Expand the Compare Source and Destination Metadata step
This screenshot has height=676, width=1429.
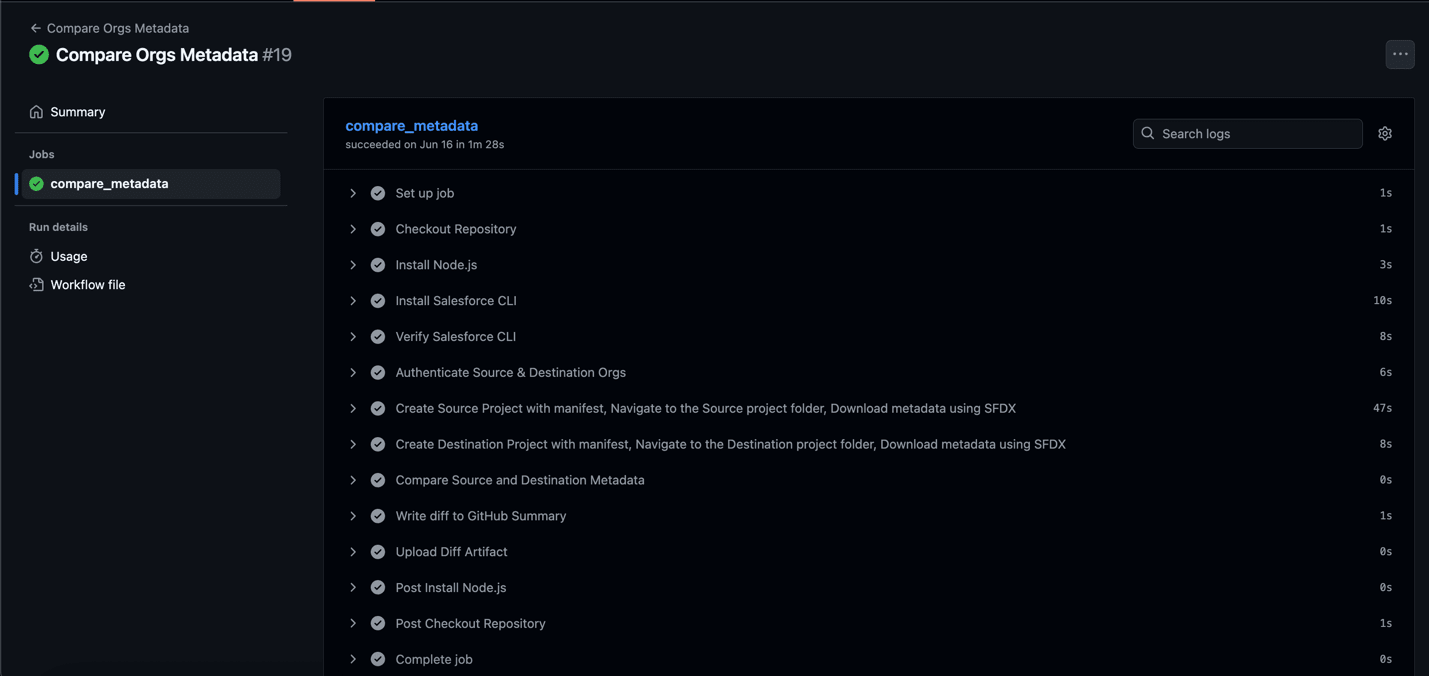(353, 480)
